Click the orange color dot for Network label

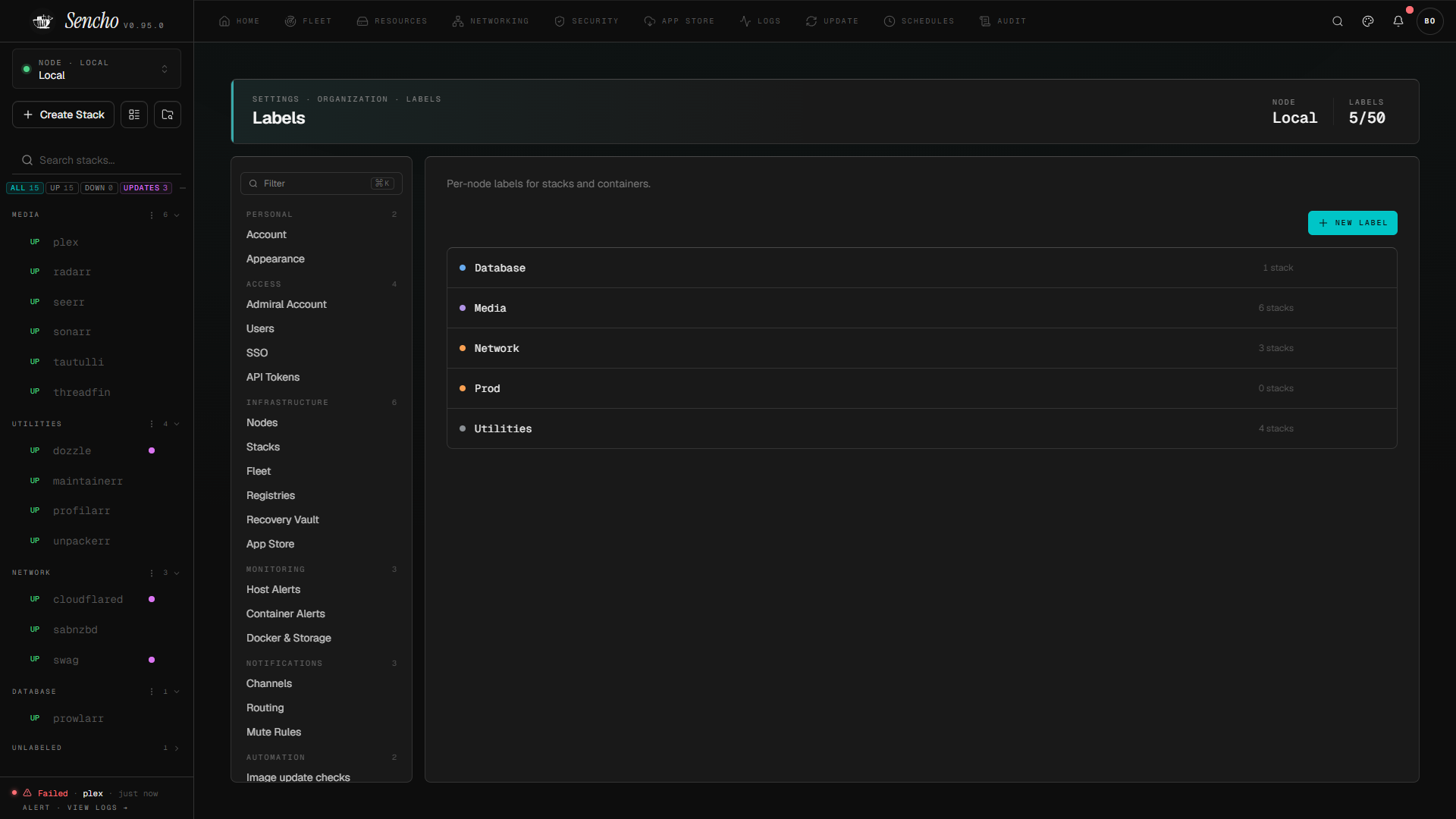463,348
